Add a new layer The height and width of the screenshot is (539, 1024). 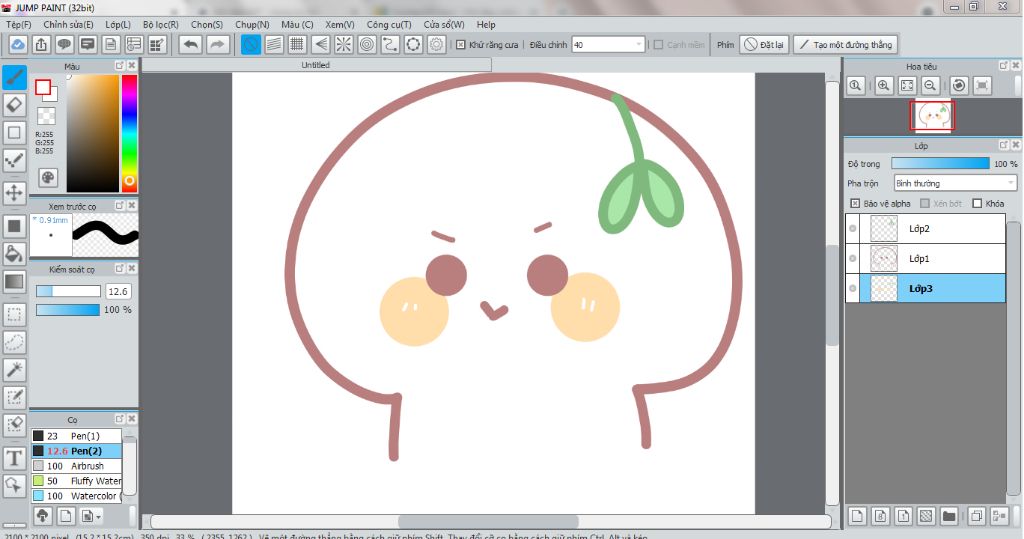[x=857, y=516]
